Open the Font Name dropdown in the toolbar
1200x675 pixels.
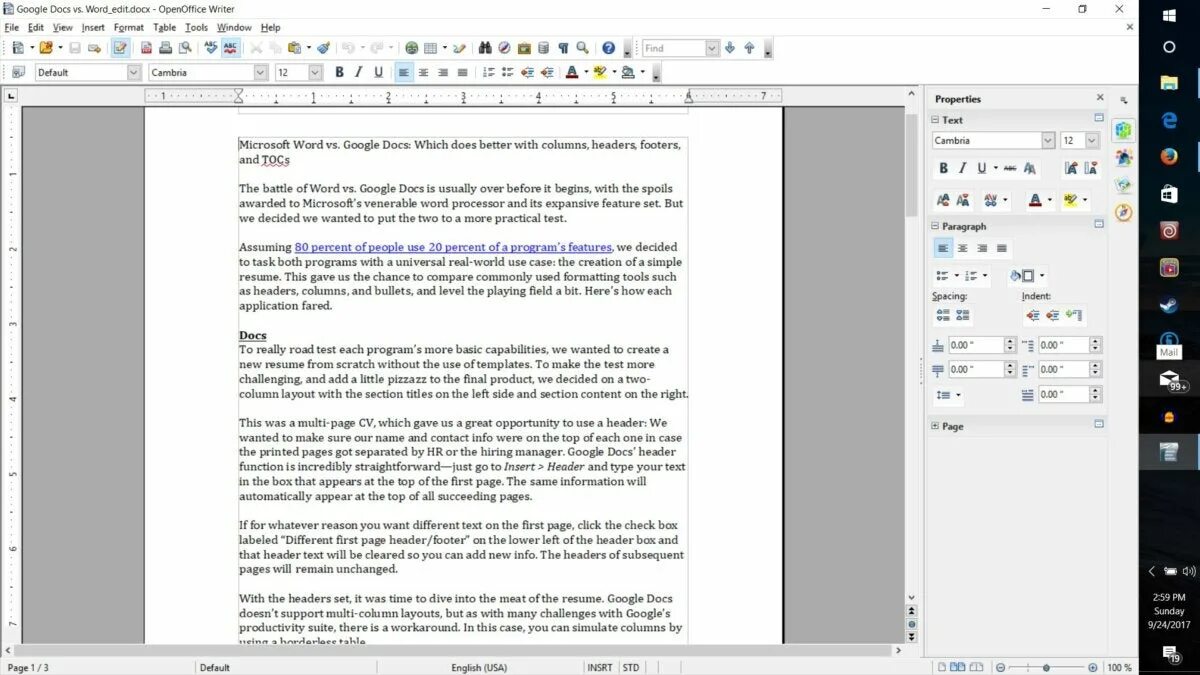pos(260,72)
